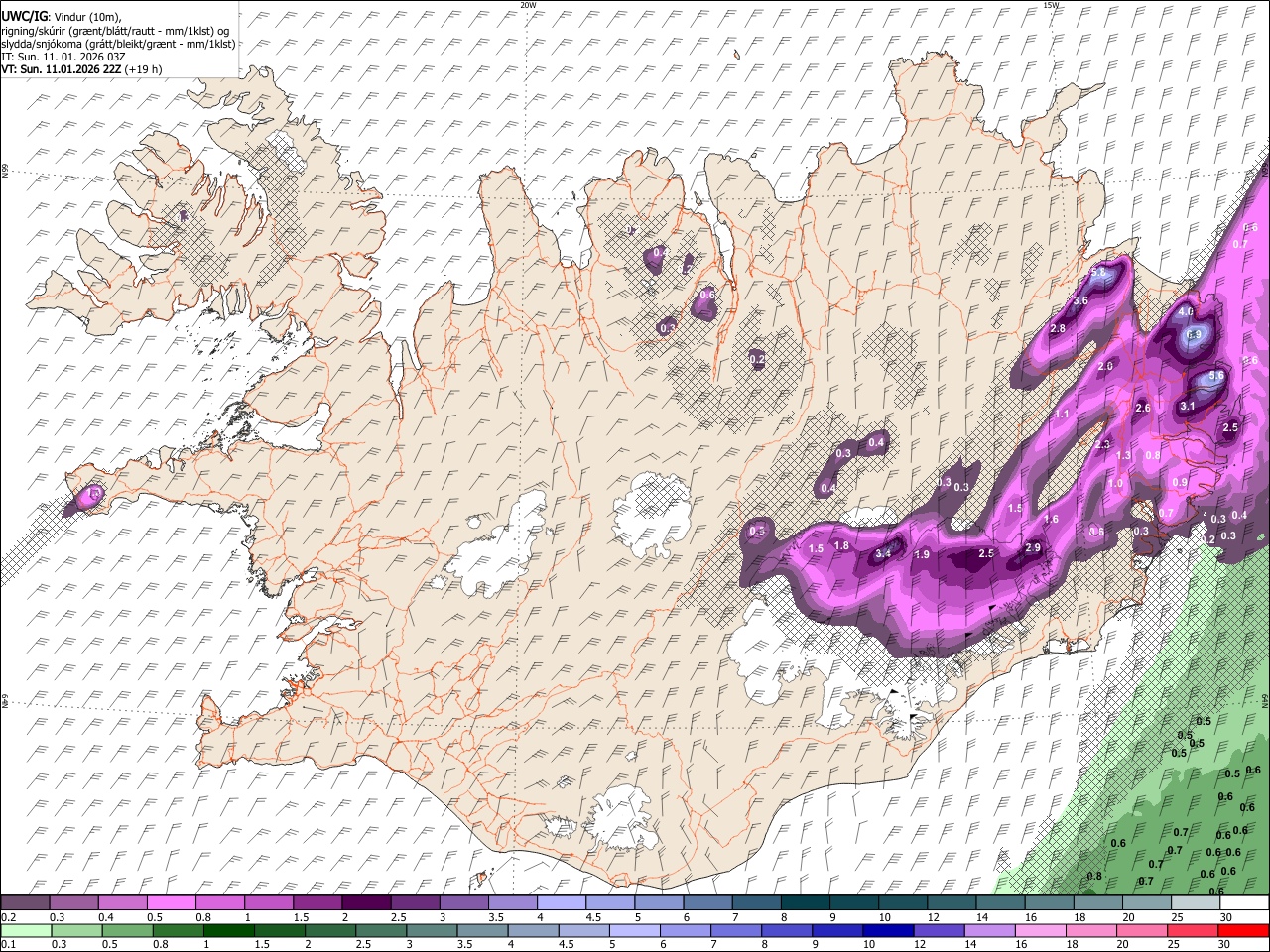The image size is (1270, 952).
Task: Click the snow legend's first swatch labeled 0.2
Action: pos(25,902)
